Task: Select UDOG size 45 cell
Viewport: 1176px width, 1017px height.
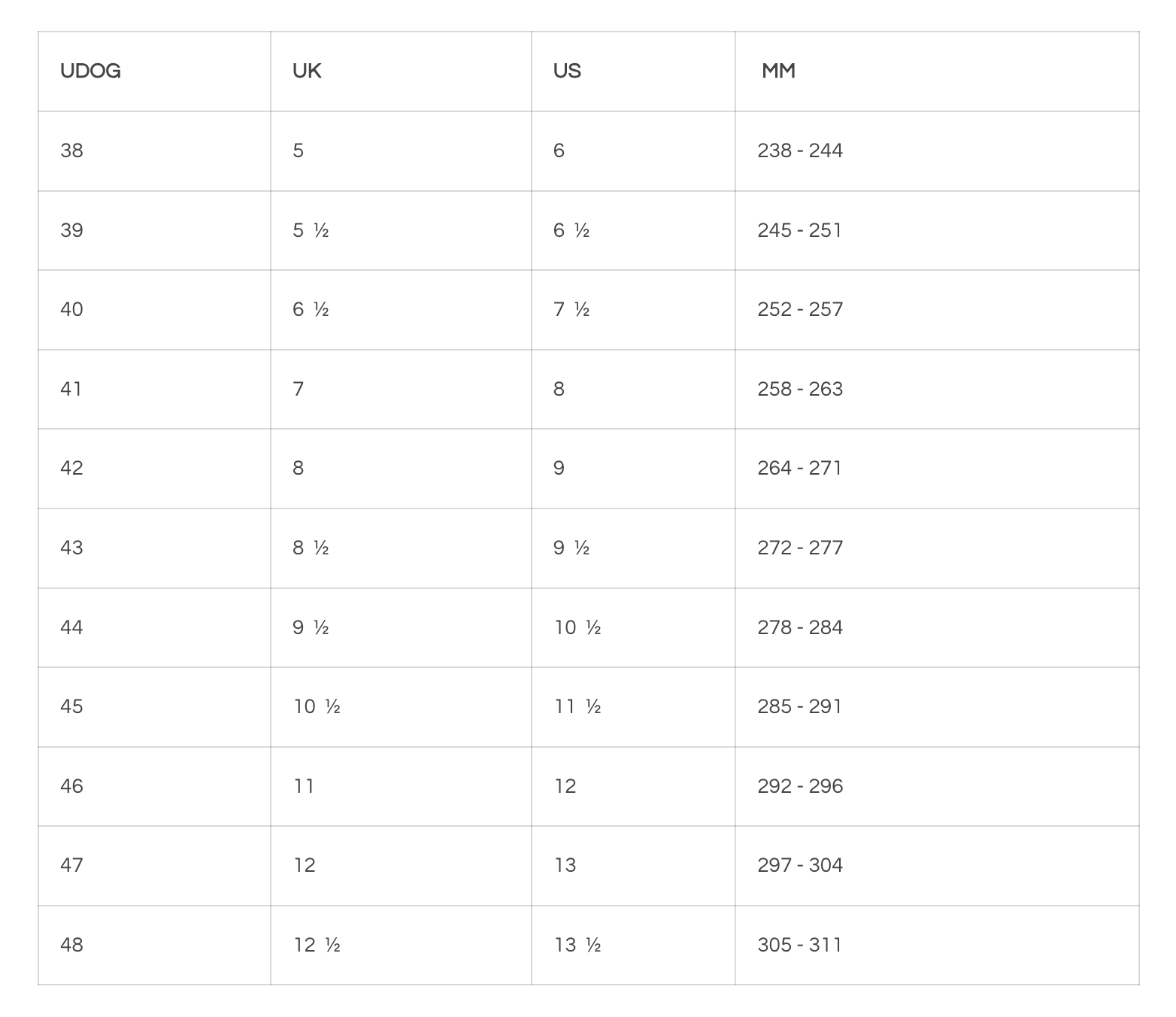Action: pos(72,706)
